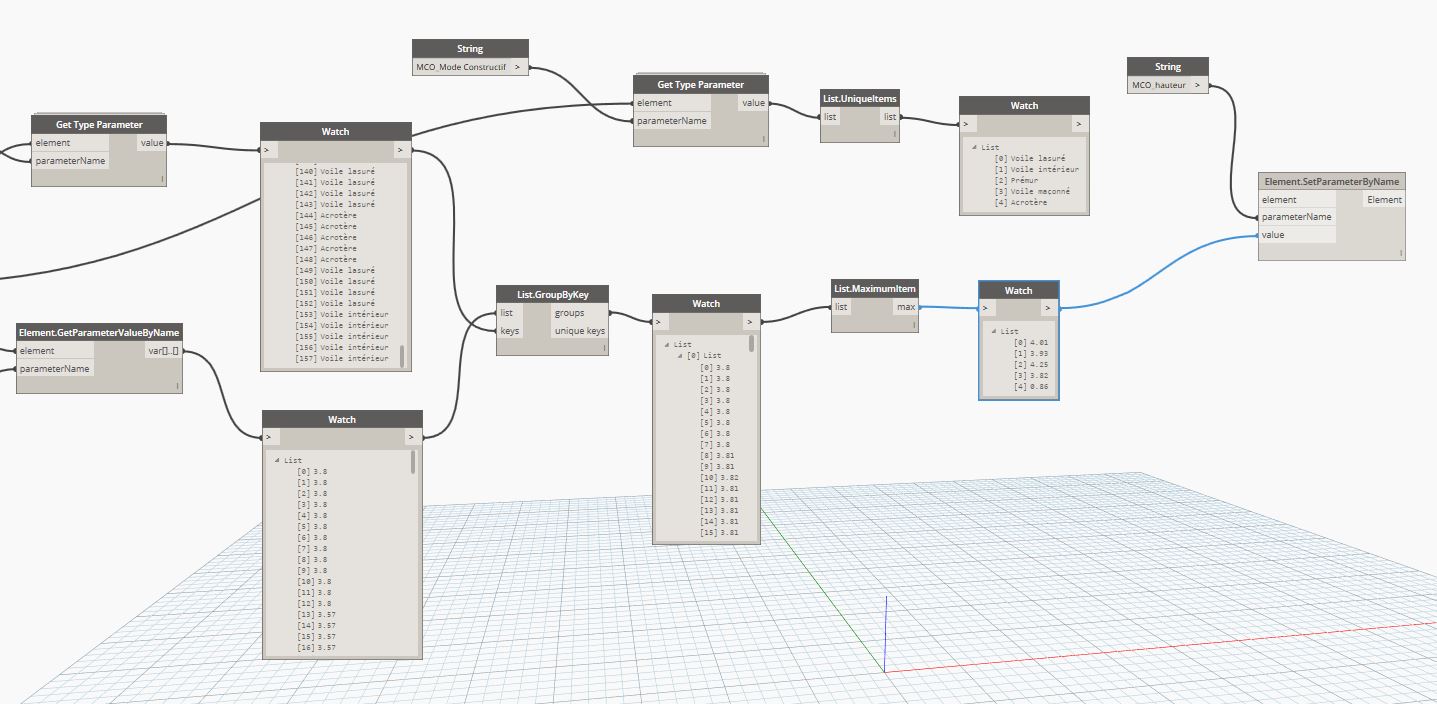Viewport: 1437px width, 704px height.
Task: Click 'max' output port of List.MaximumItem
Action: click(x=905, y=307)
